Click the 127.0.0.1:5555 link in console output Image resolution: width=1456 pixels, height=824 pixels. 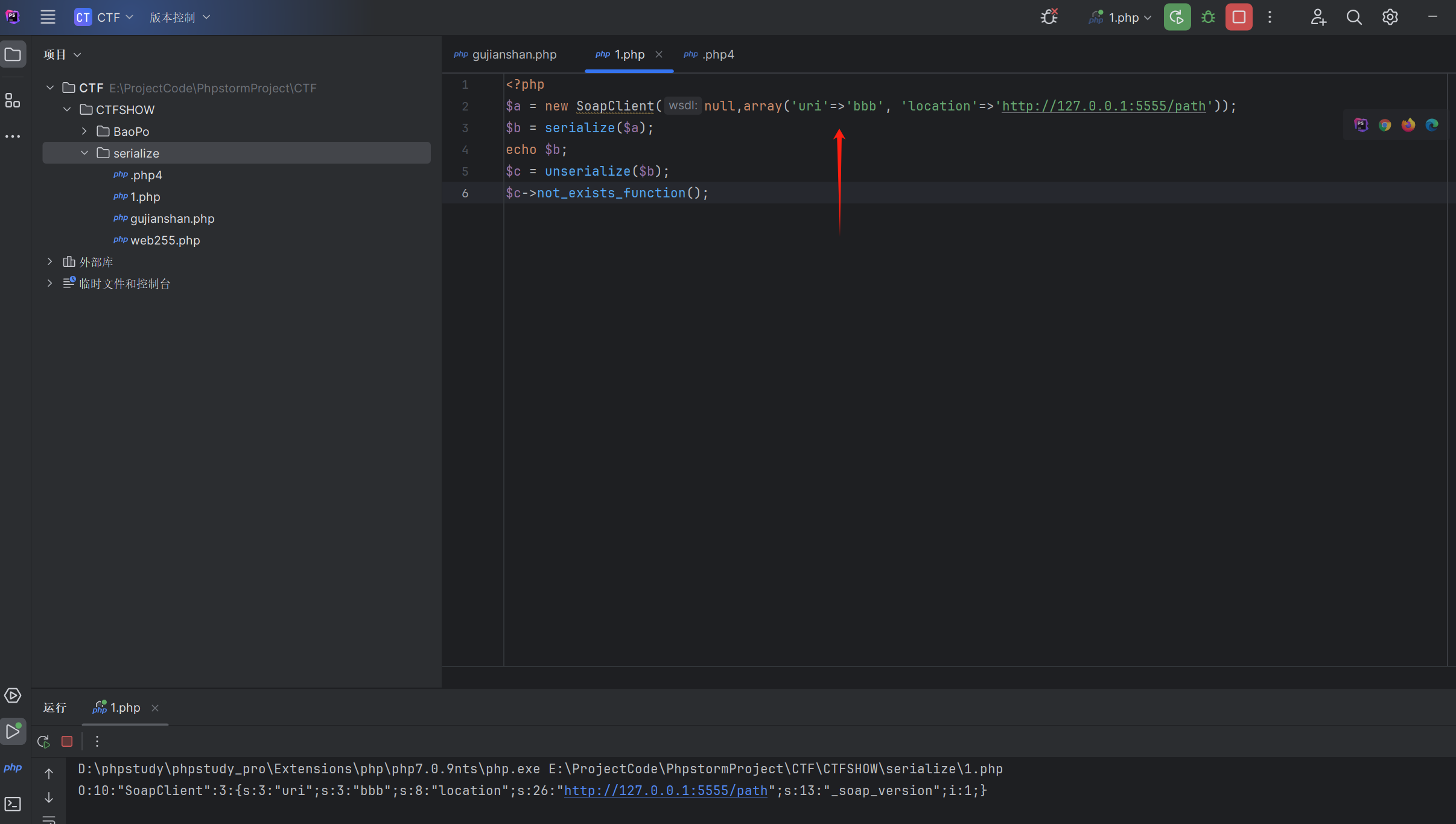(x=665, y=790)
